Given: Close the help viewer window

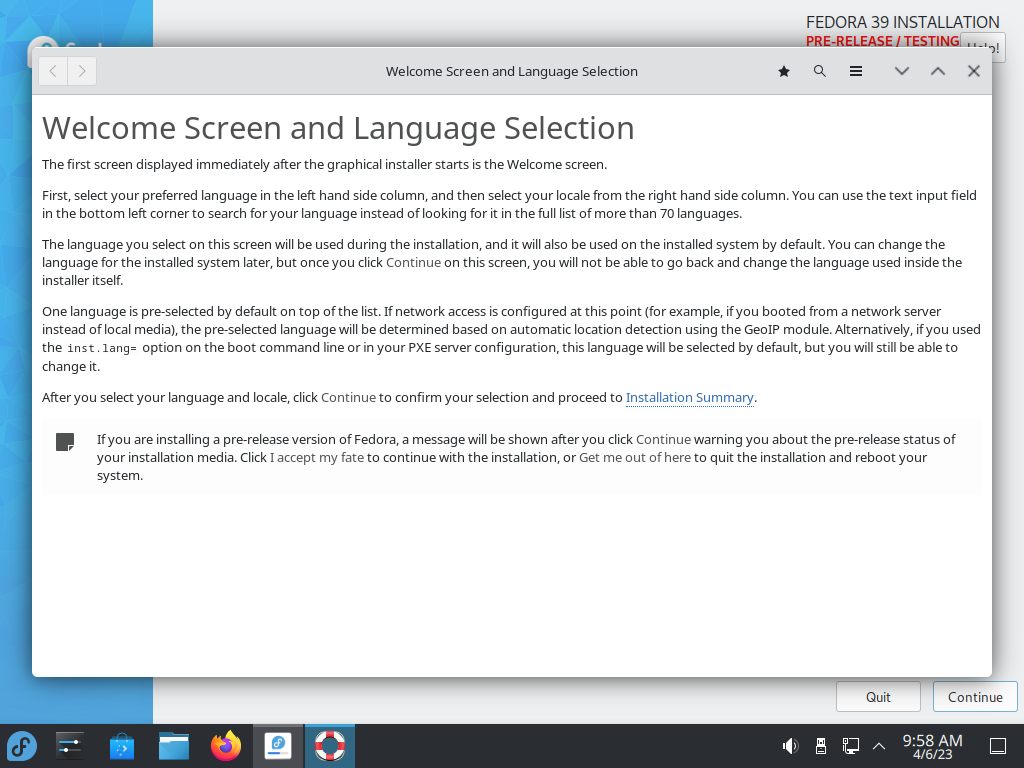Looking at the screenshot, I should (974, 71).
